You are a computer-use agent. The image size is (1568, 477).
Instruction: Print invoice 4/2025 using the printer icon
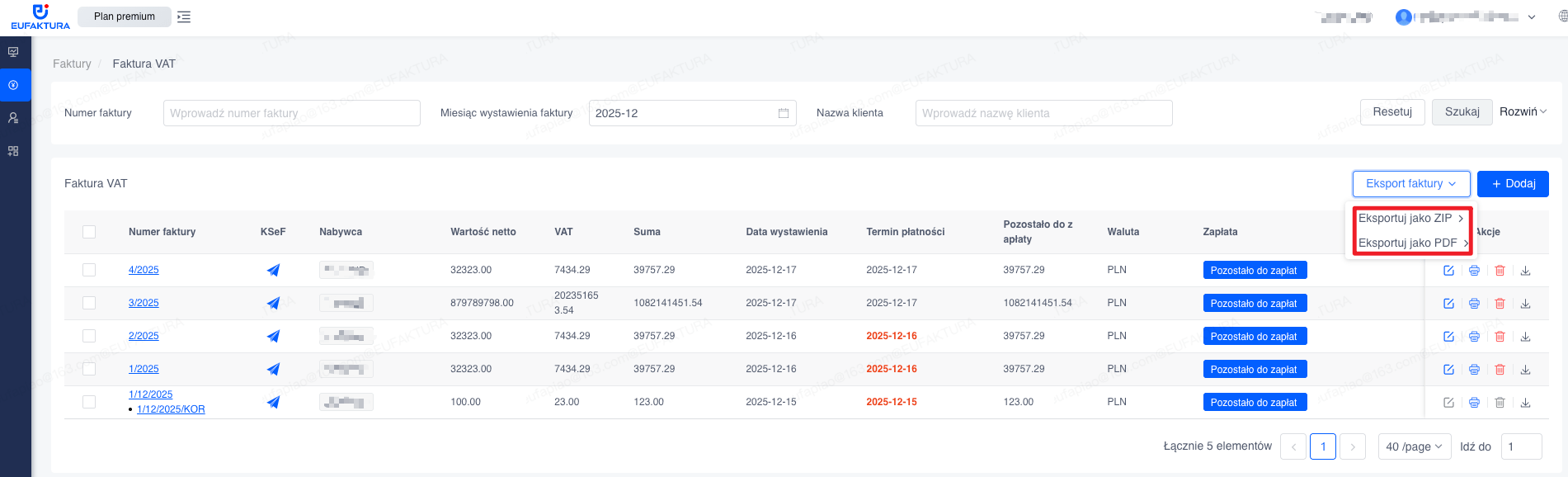click(1474, 271)
